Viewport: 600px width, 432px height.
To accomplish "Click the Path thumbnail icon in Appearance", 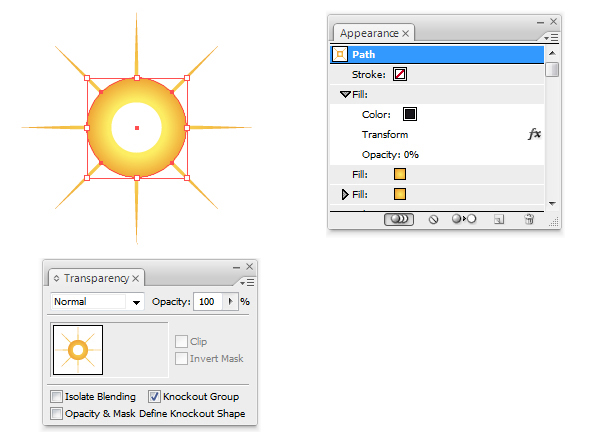I will click(x=339, y=54).
